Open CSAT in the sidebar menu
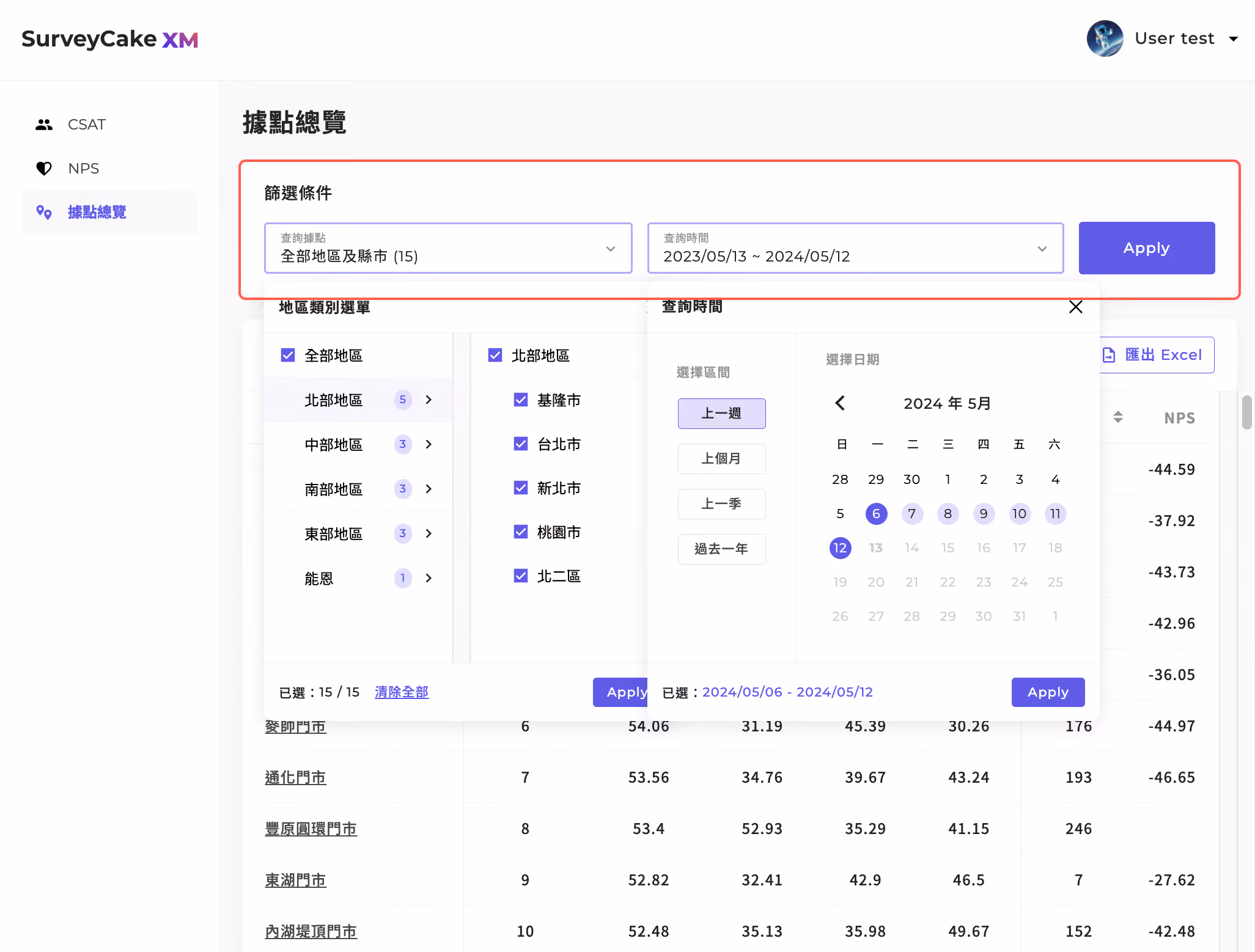This screenshot has height=952, width=1255. (110, 125)
